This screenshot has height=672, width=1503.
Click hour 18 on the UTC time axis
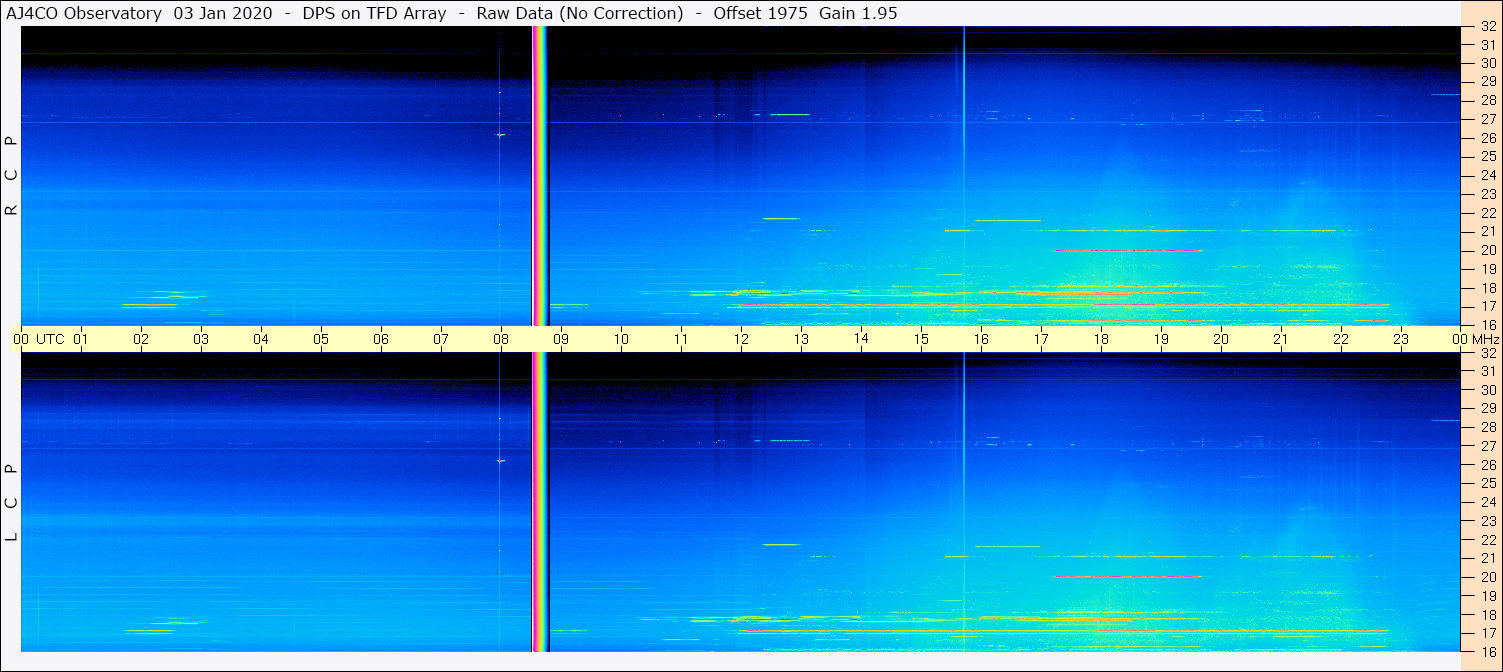[x=1101, y=339]
